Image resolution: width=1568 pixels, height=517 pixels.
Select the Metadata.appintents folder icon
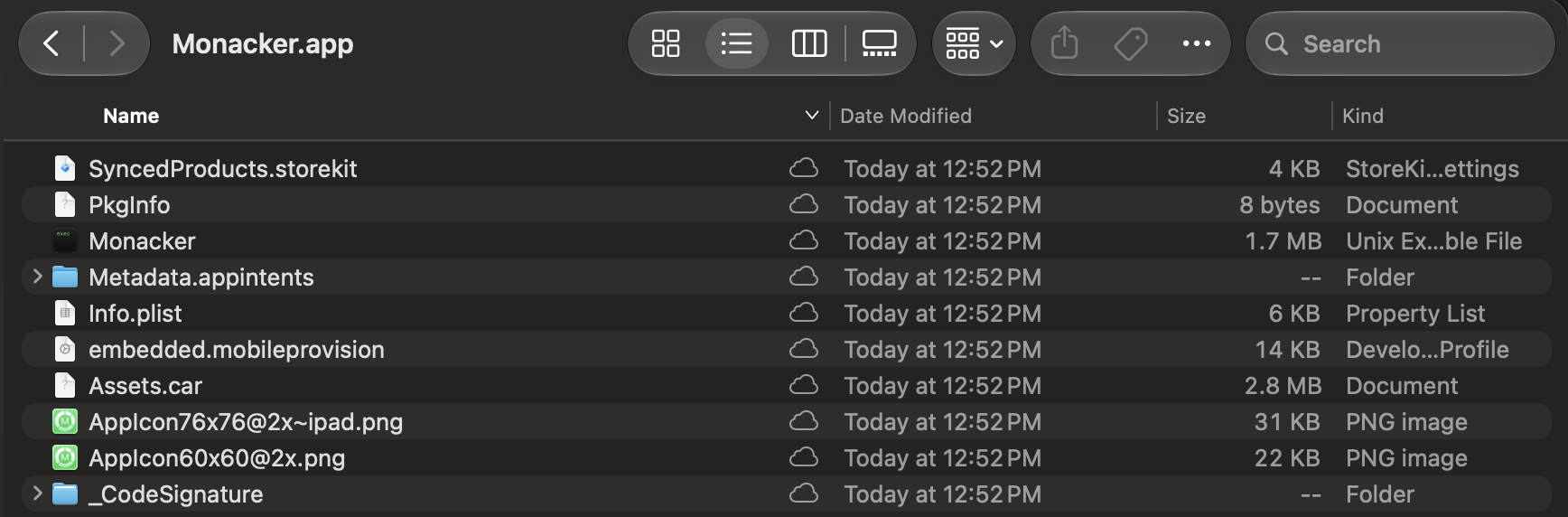[x=65, y=277]
